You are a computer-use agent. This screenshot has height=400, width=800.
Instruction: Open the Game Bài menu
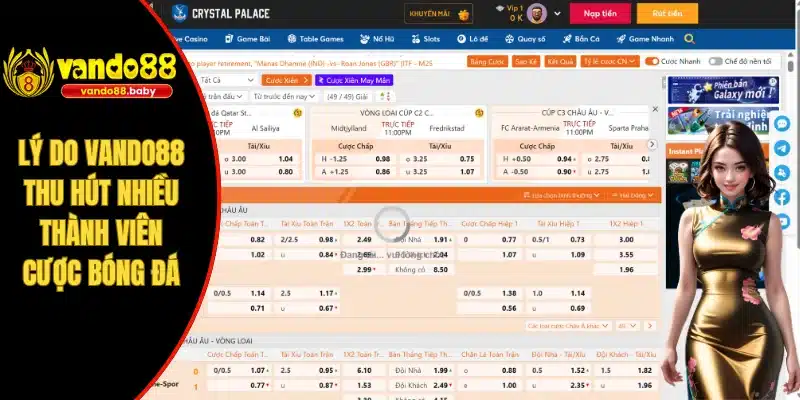[247, 39]
